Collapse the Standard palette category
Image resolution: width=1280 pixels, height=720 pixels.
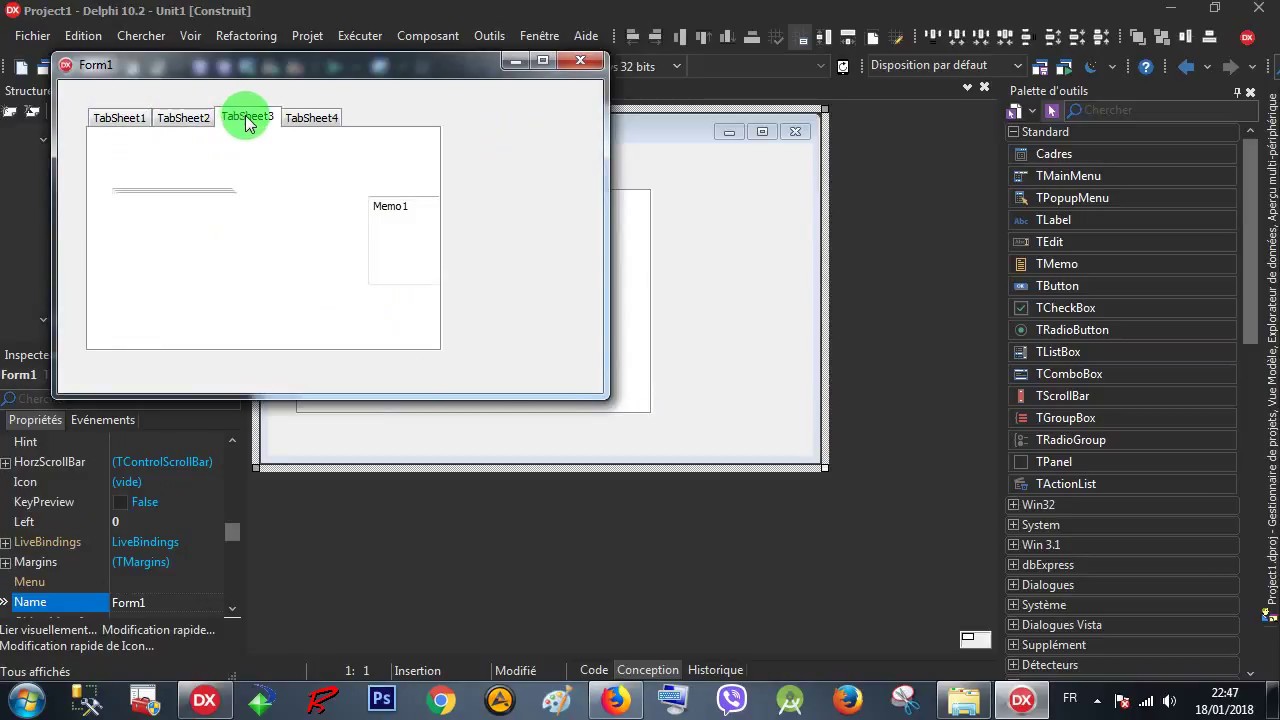pos(1013,132)
